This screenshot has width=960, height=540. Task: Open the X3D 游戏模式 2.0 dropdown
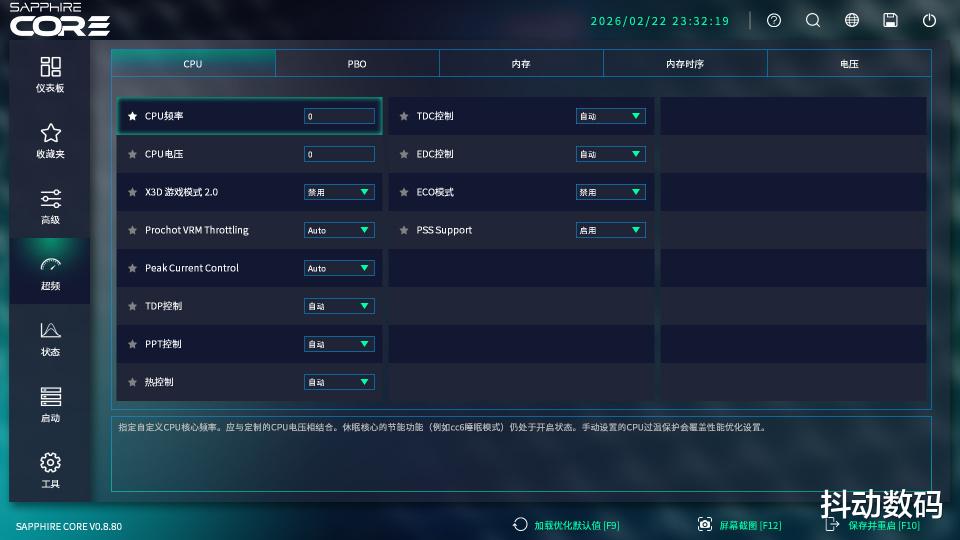pos(339,192)
